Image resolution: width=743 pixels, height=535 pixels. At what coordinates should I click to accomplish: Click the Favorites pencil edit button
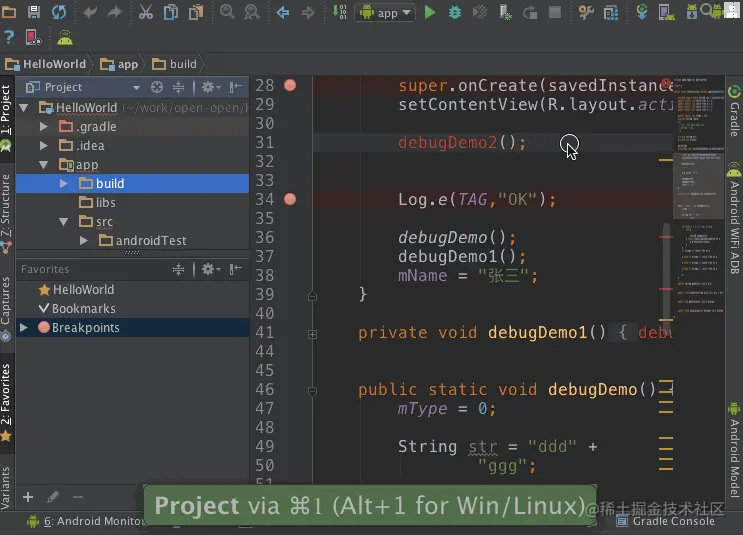pyautogui.click(x=53, y=497)
